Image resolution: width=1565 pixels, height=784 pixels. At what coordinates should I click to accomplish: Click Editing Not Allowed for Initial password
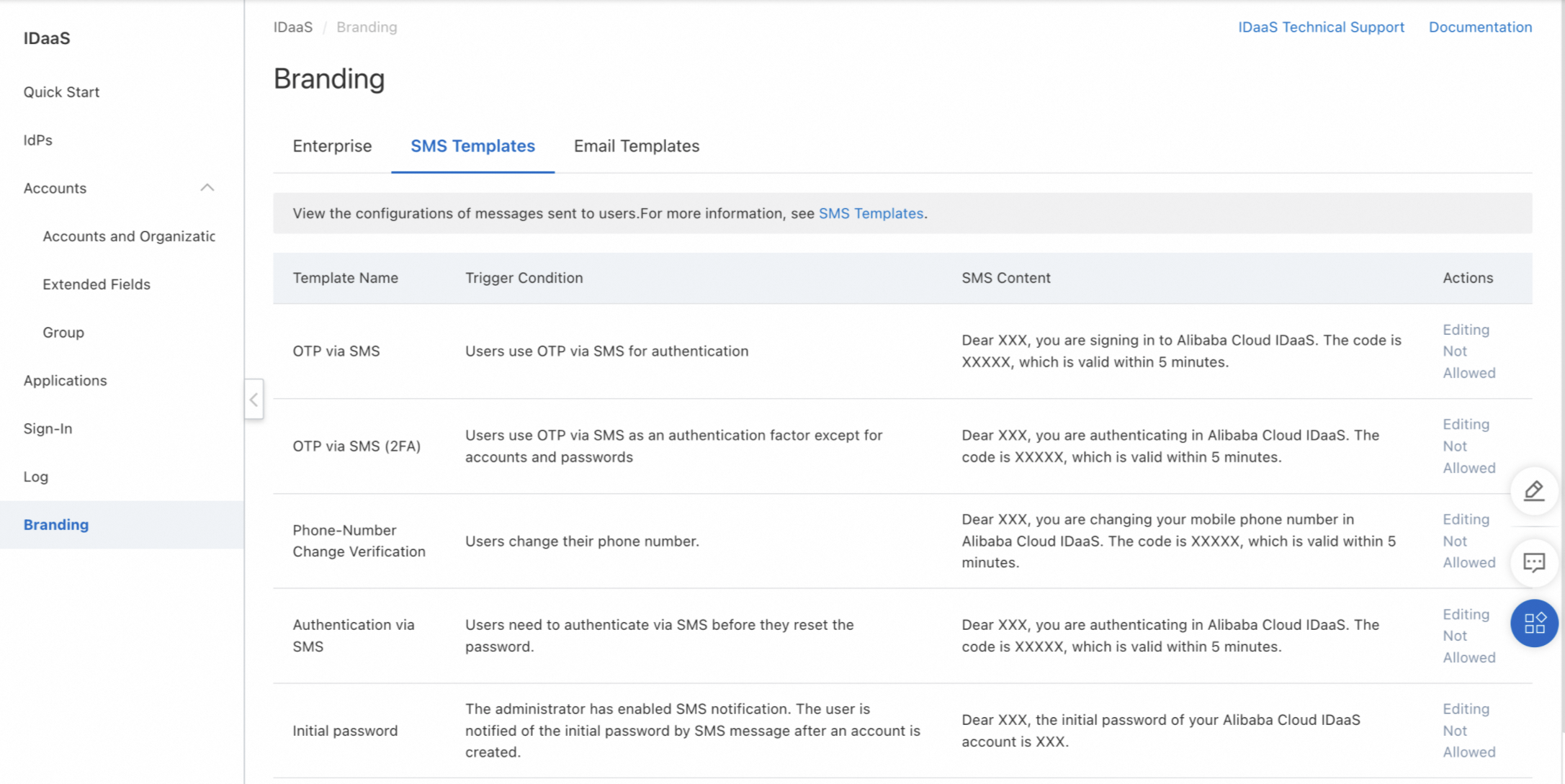pos(1468,731)
